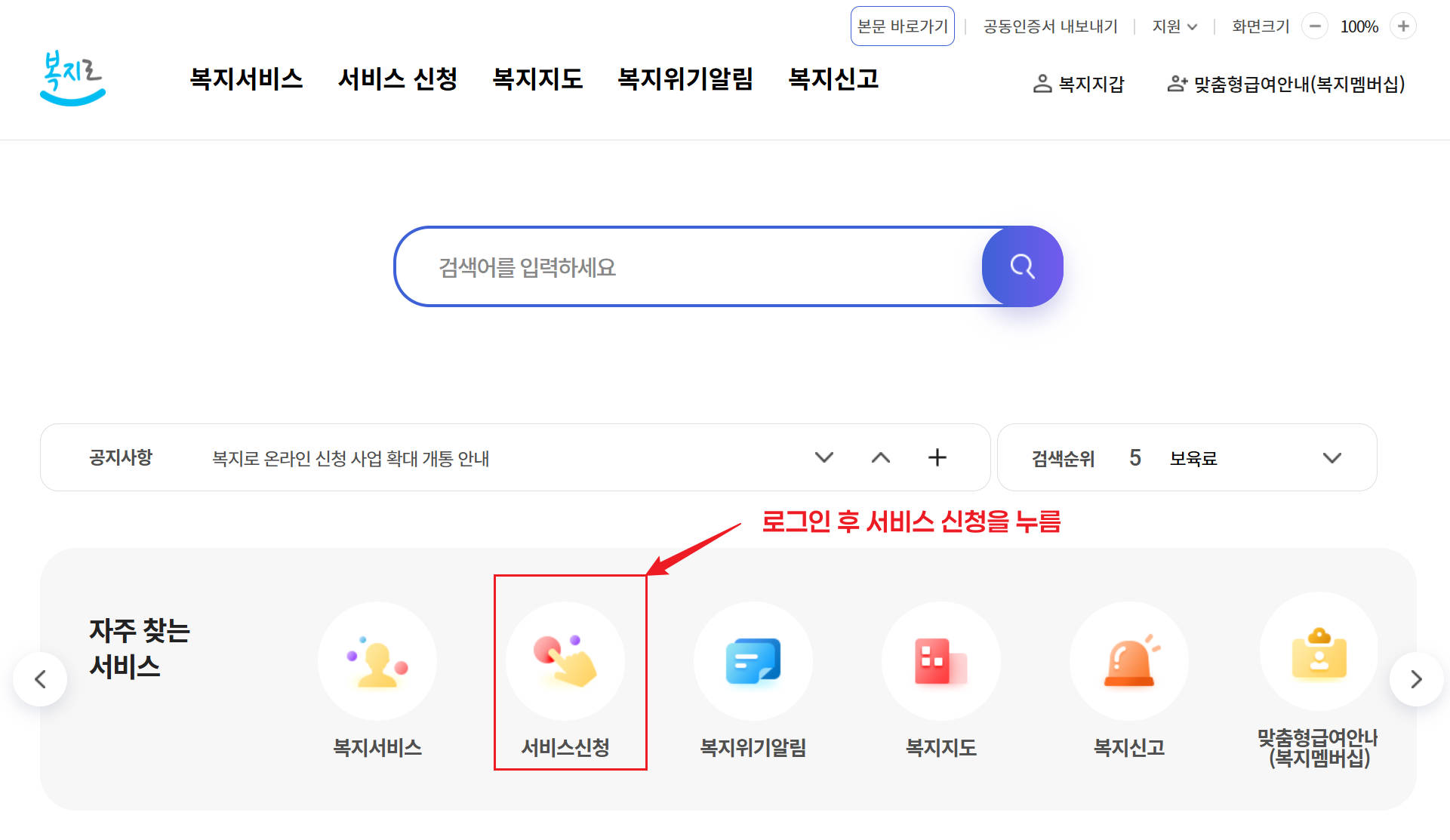This screenshot has height=840, width=1450.
Task: Click the 본문 바로가기 button
Action: coord(903,25)
